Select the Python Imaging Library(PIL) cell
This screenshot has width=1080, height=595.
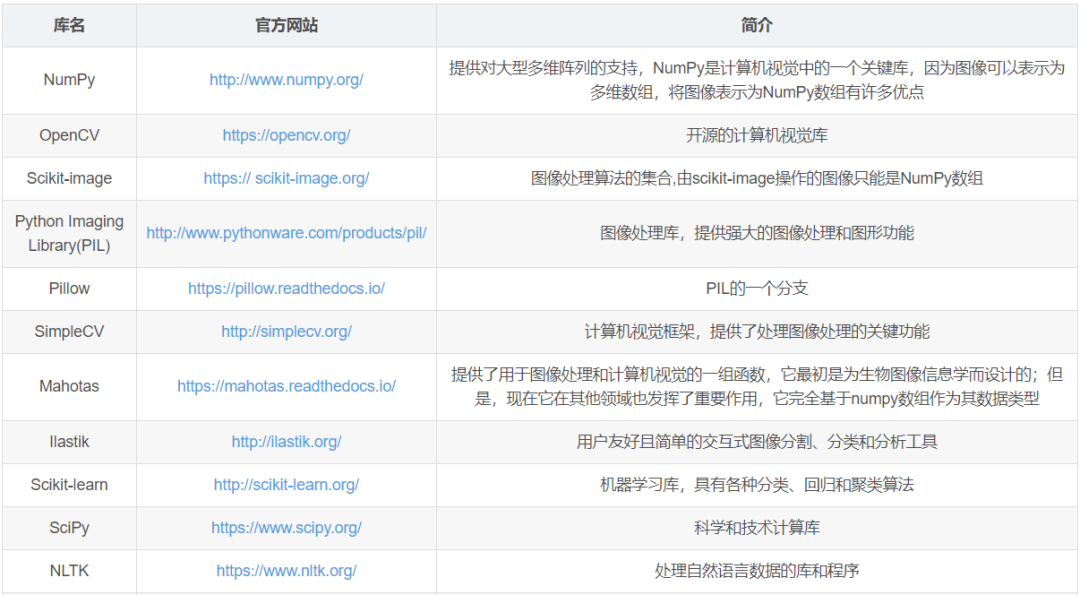[69, 233]
